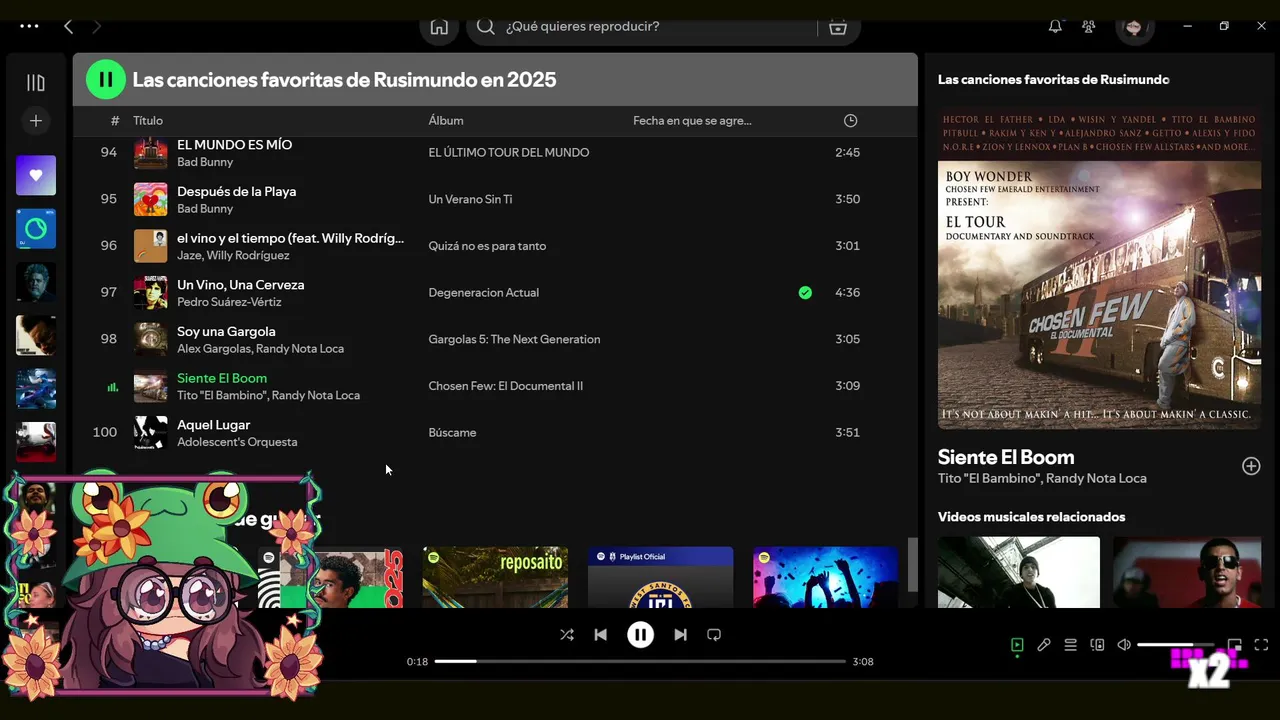
Task: Toggle shuffle playback
Action: 567,635
